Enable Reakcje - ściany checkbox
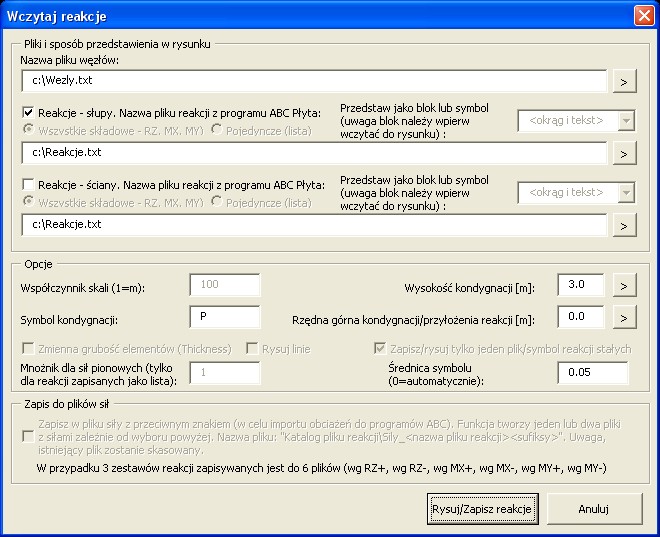 (27, 185)
